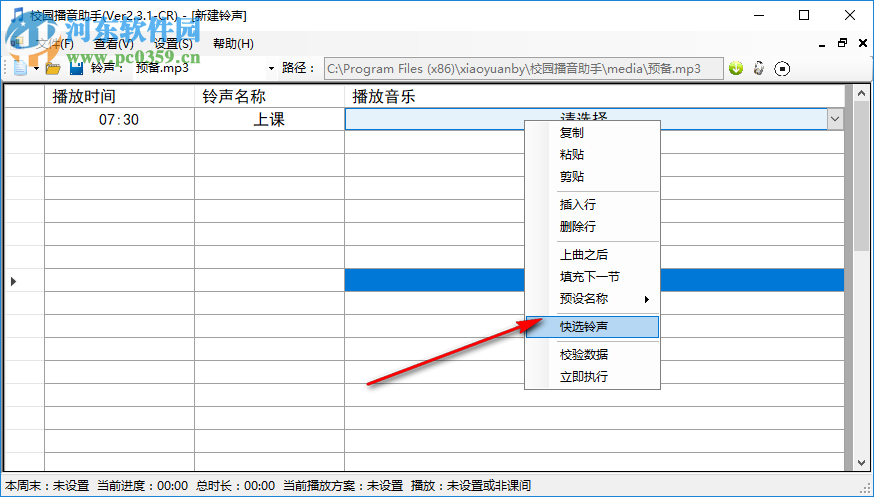Open the 帮助(H) menu

point(234,43)
